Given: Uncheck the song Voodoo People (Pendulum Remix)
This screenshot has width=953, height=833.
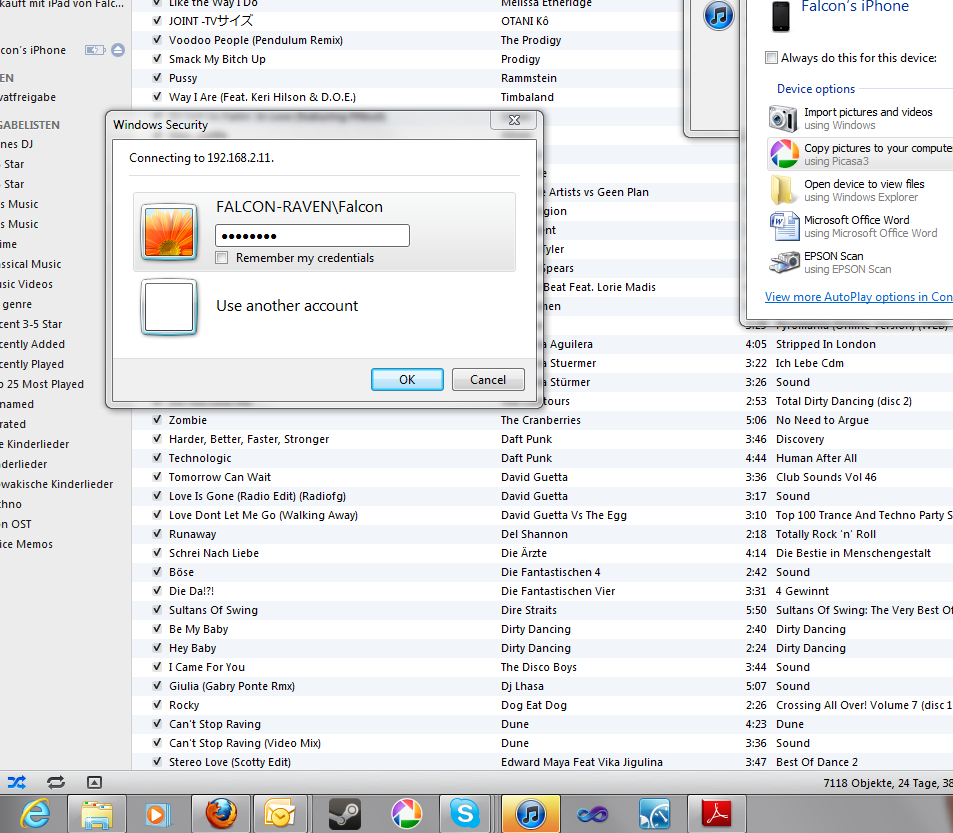Looking at the screenshot, I should click(x=157, y=39).
